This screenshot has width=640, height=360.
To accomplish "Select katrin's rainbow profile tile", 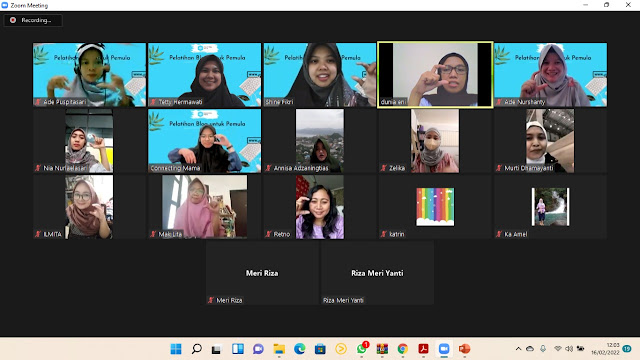I will point(435,207).
